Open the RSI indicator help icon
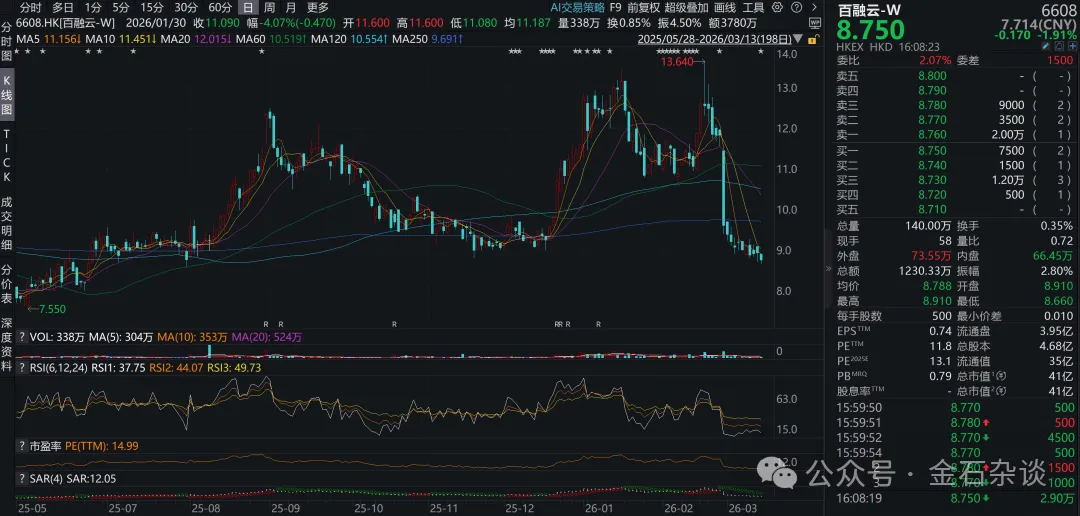Screen dimensions: 1080x516 click(21, 368)
